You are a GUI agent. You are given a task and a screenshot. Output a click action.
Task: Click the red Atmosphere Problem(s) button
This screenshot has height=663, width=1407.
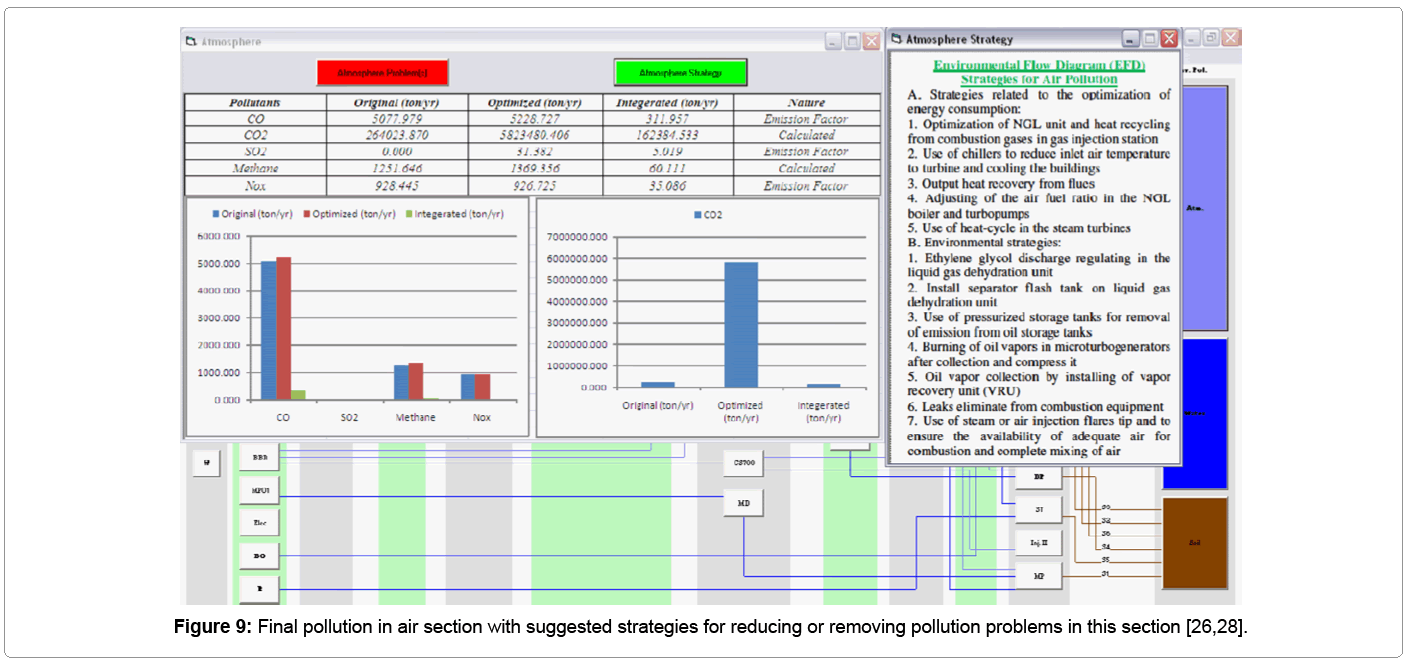coord(382,73)
